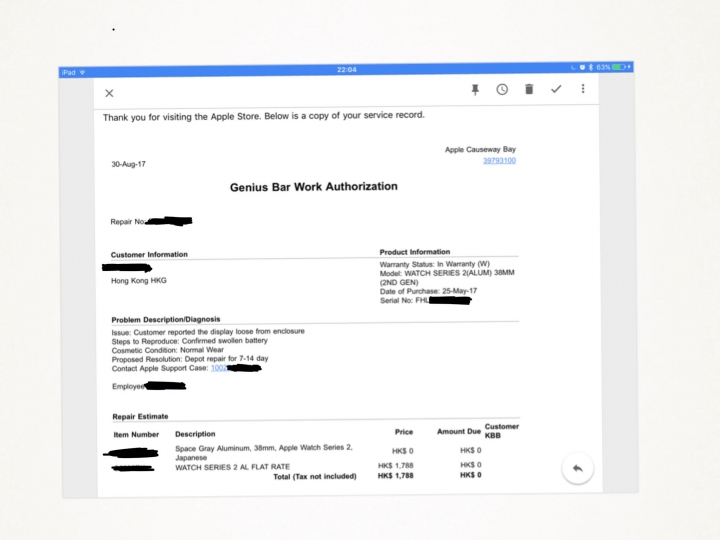720x540 pixels.
Task: Select the 'Amount Due' column header
Action: click(459, 432)
